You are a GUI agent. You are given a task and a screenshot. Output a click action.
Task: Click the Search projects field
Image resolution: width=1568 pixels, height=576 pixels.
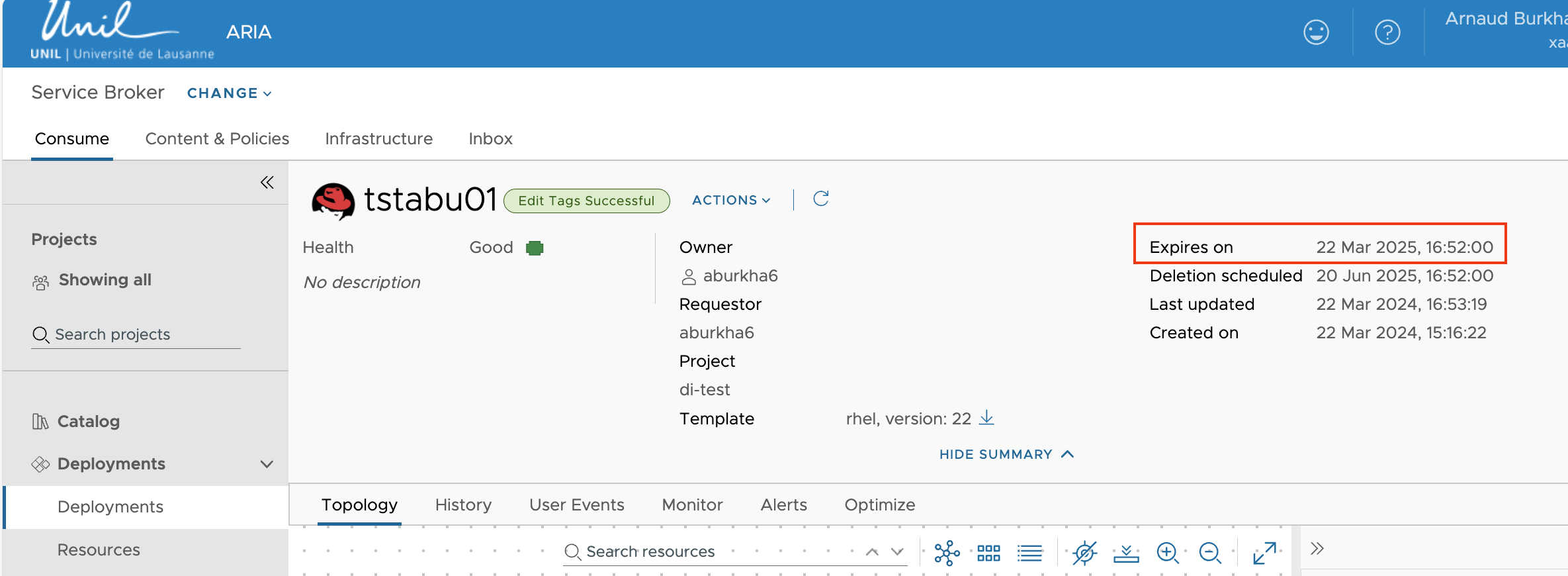click(x=136, y=334)
